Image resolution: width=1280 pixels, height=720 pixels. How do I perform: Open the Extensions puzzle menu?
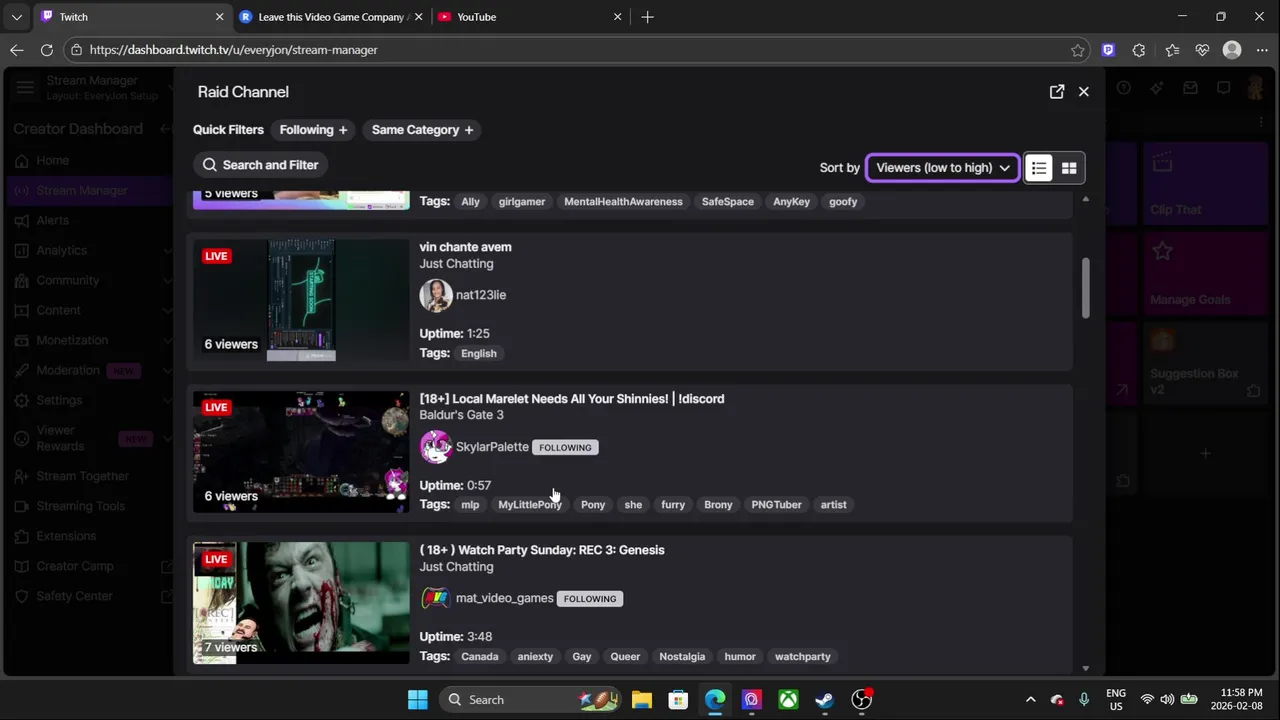tap(1139, 50)
